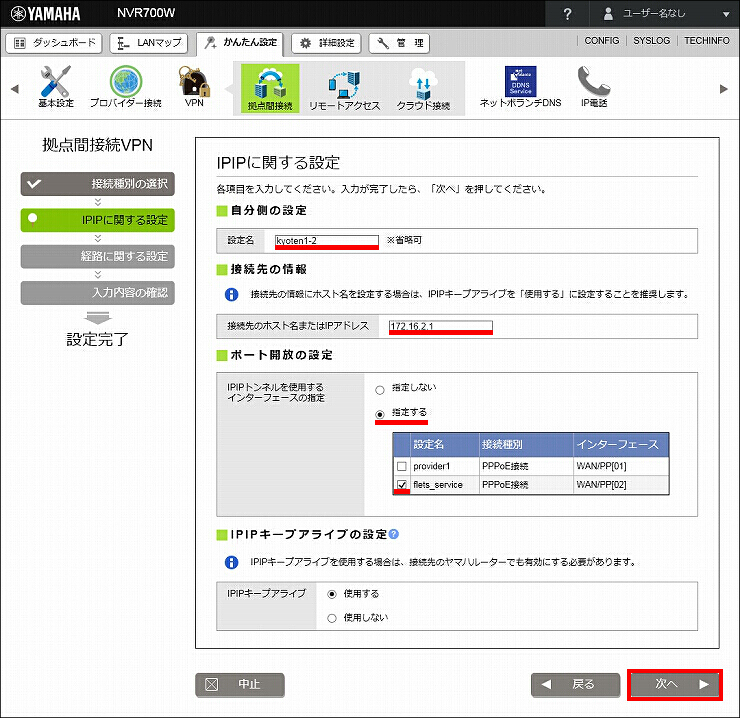Click the 次へ next button

click(x=675, y=684)
